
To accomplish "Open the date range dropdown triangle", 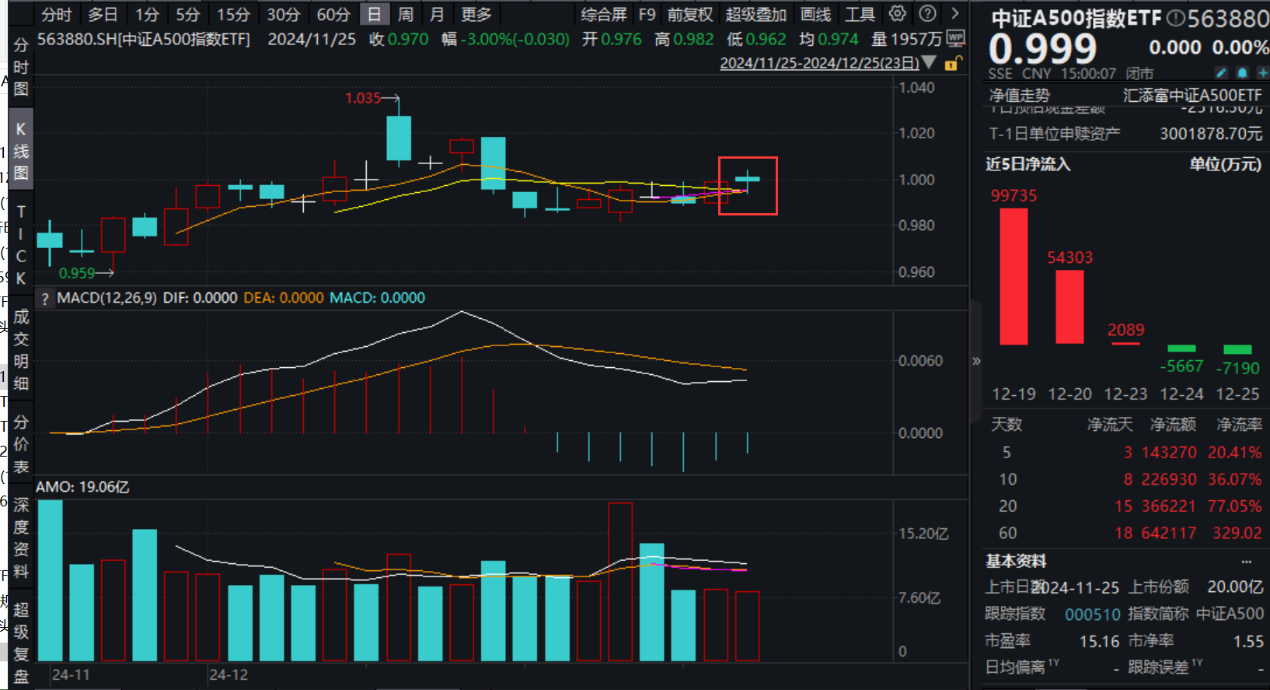I will (x=929, y=62).
